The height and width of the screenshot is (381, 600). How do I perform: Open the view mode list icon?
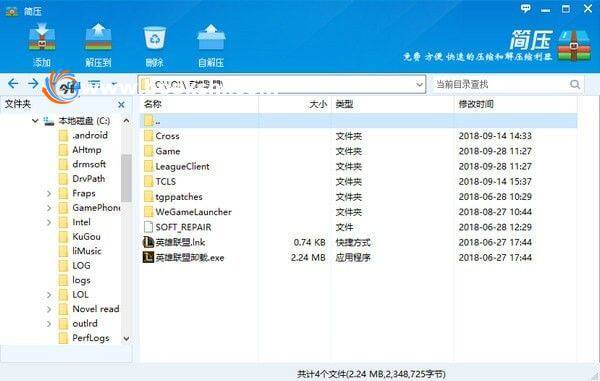[x=94, y=84]
